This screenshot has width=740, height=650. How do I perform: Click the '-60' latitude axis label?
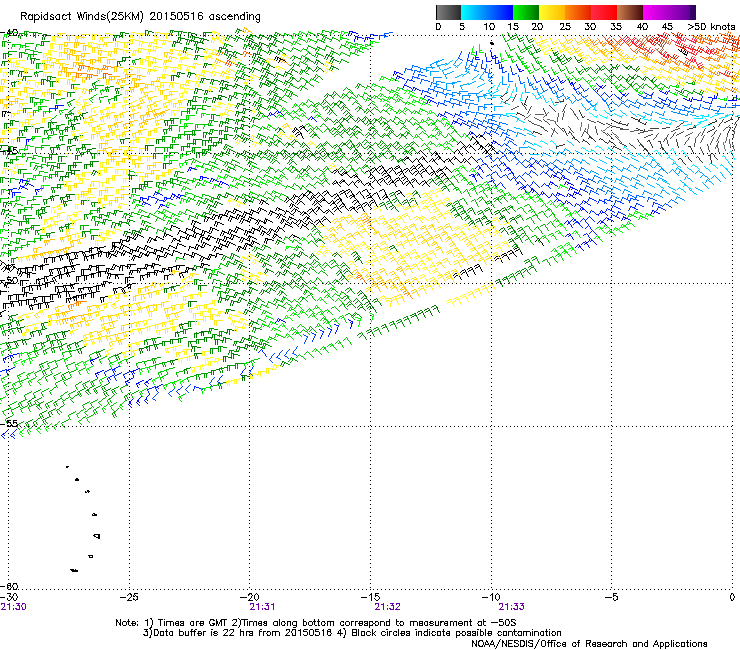[x=9, y=587]
